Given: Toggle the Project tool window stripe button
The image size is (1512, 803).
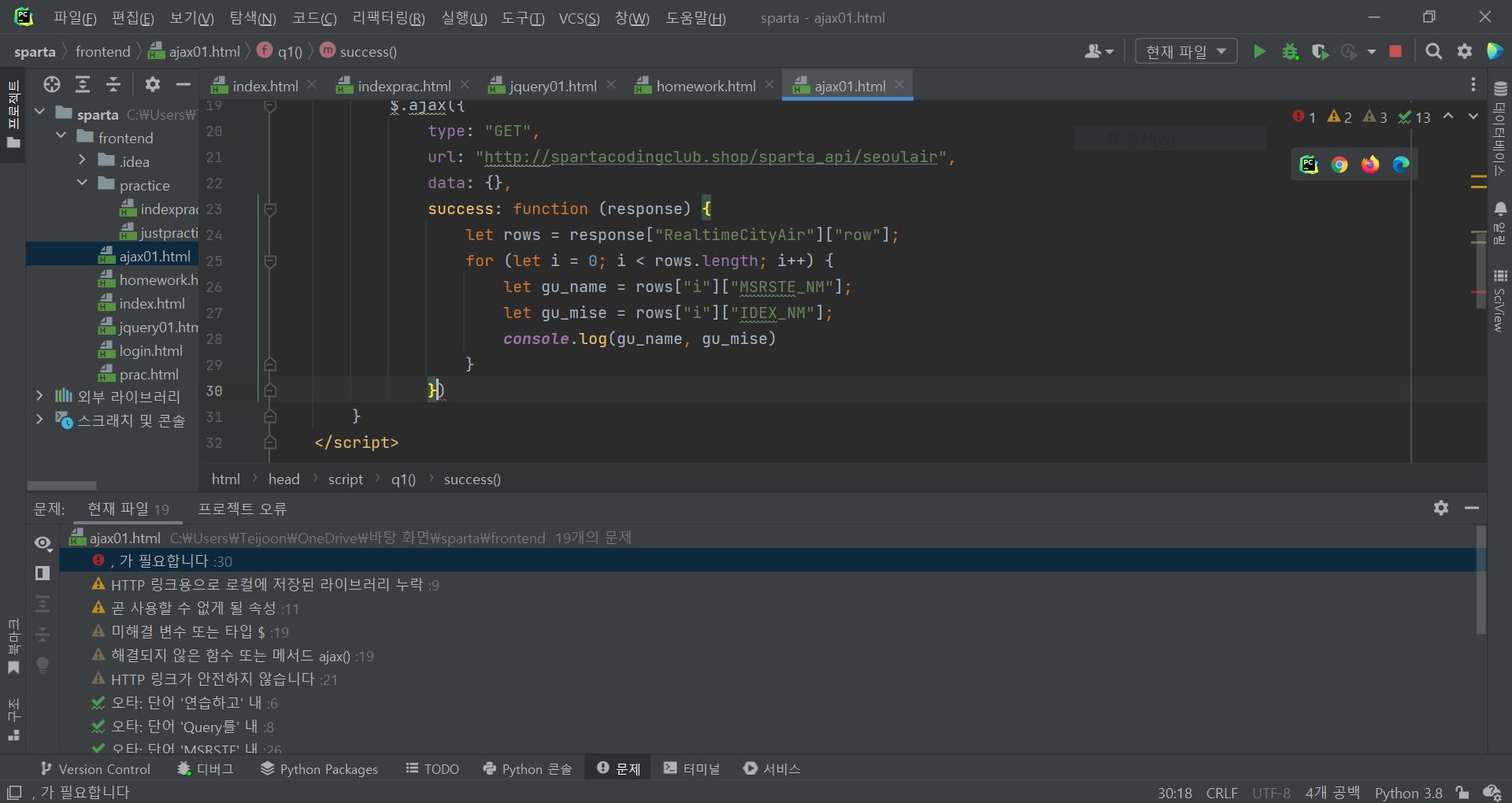Looking at the screenshot, I should pos(13,115).
